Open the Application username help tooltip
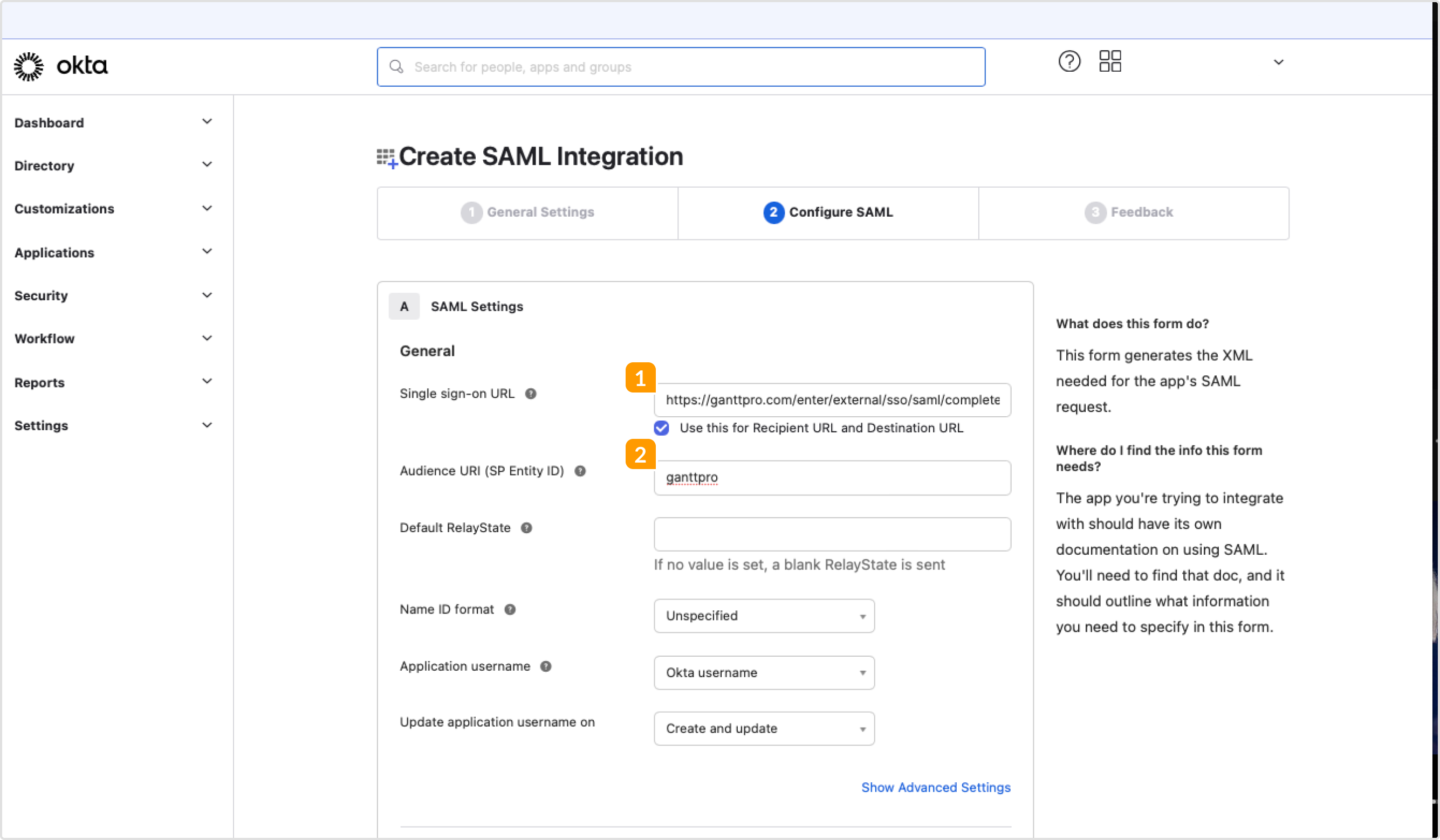Screen dimensions: 1440x840 point(546,666)
